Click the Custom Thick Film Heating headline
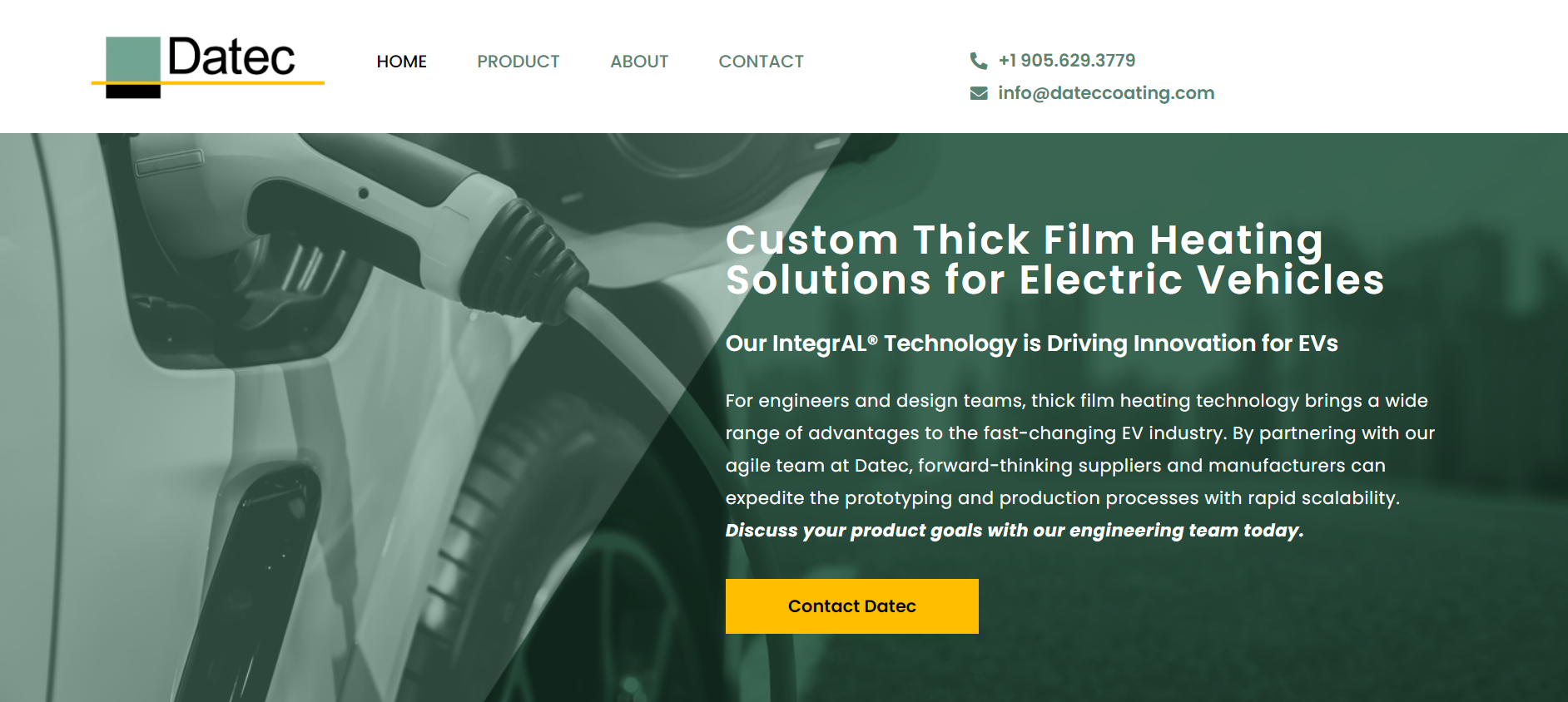Screen dimensions: 1568x702 tap(1054, 260)
